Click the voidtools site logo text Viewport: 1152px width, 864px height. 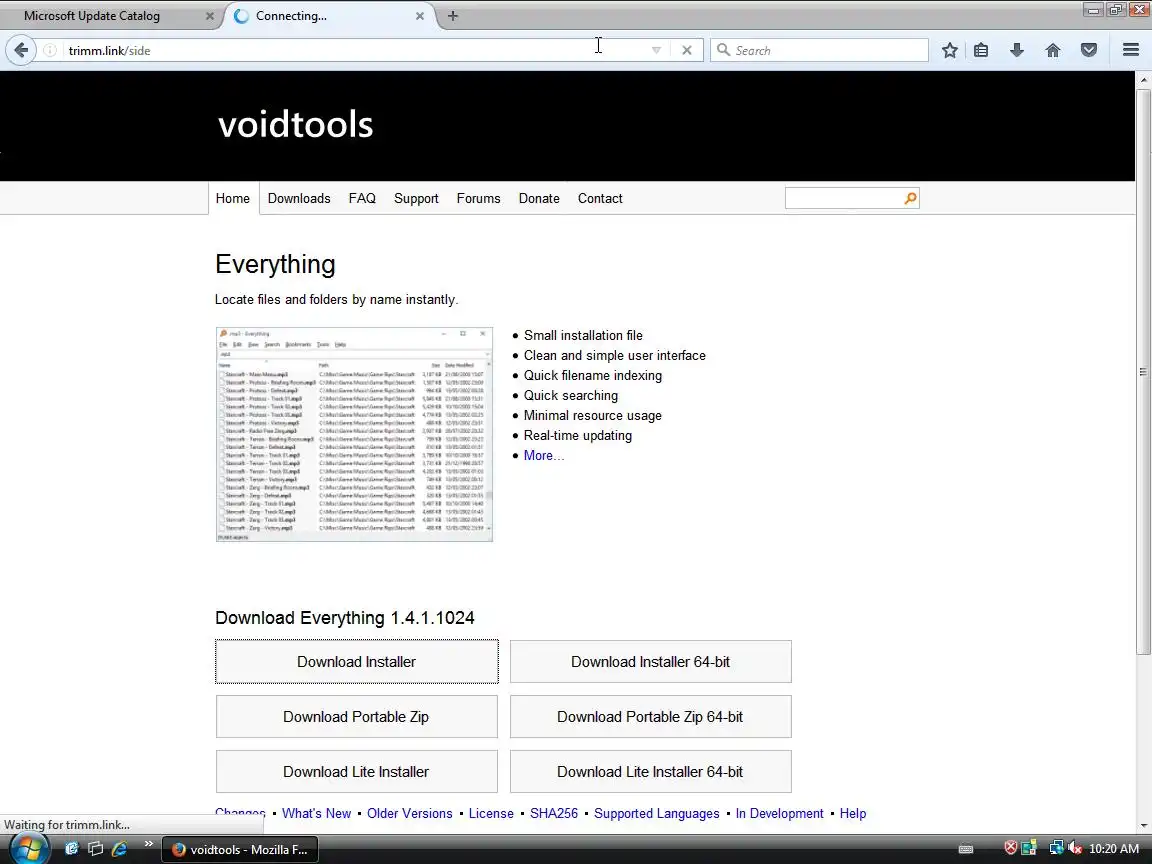tap(295, 124)
